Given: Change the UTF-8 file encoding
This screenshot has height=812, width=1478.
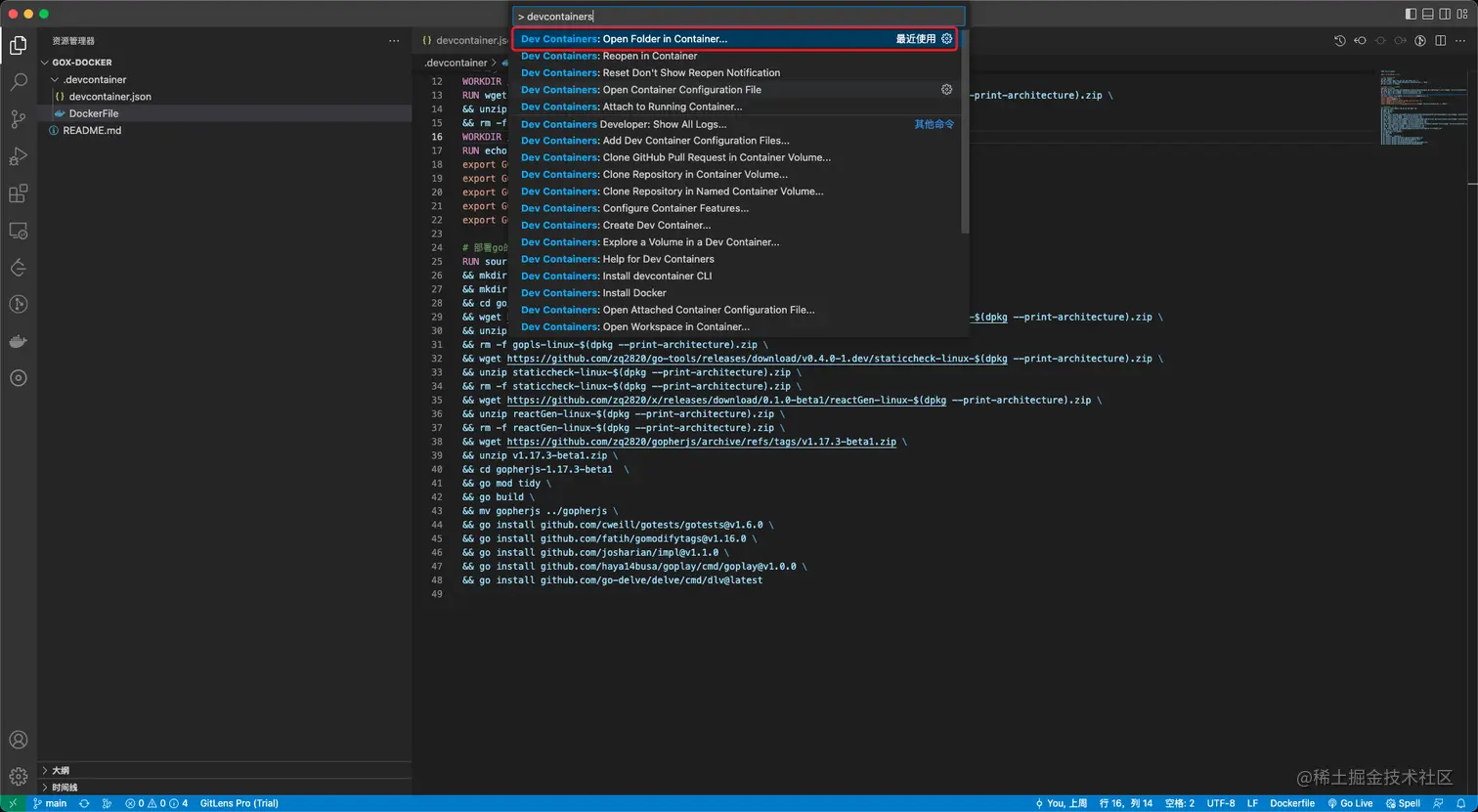Looking at the screenshot, I should click(1221, 803).
